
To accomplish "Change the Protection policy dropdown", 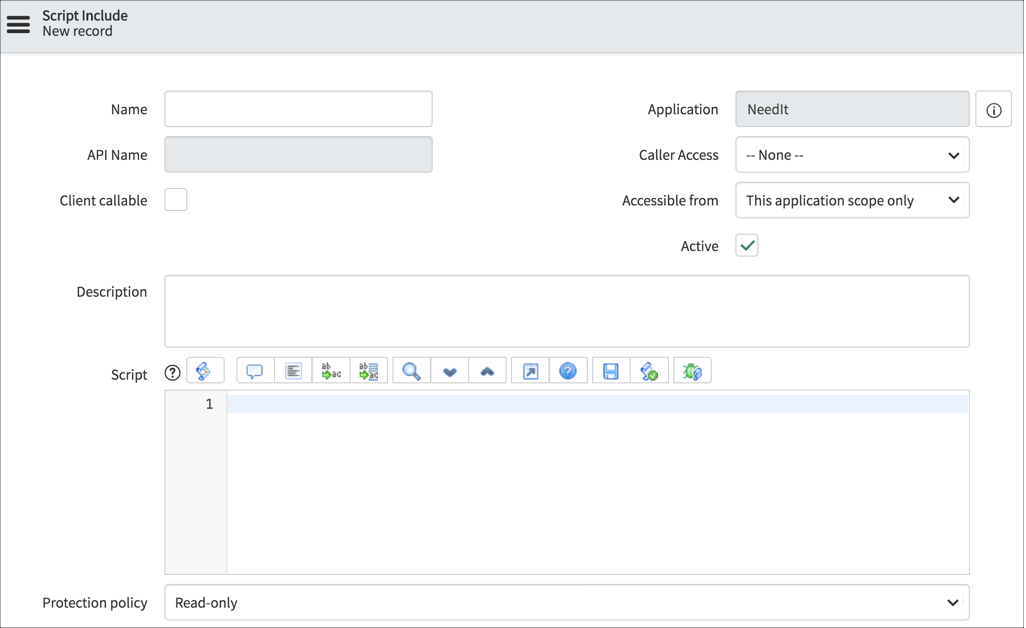I will click(x=567, y=602).
